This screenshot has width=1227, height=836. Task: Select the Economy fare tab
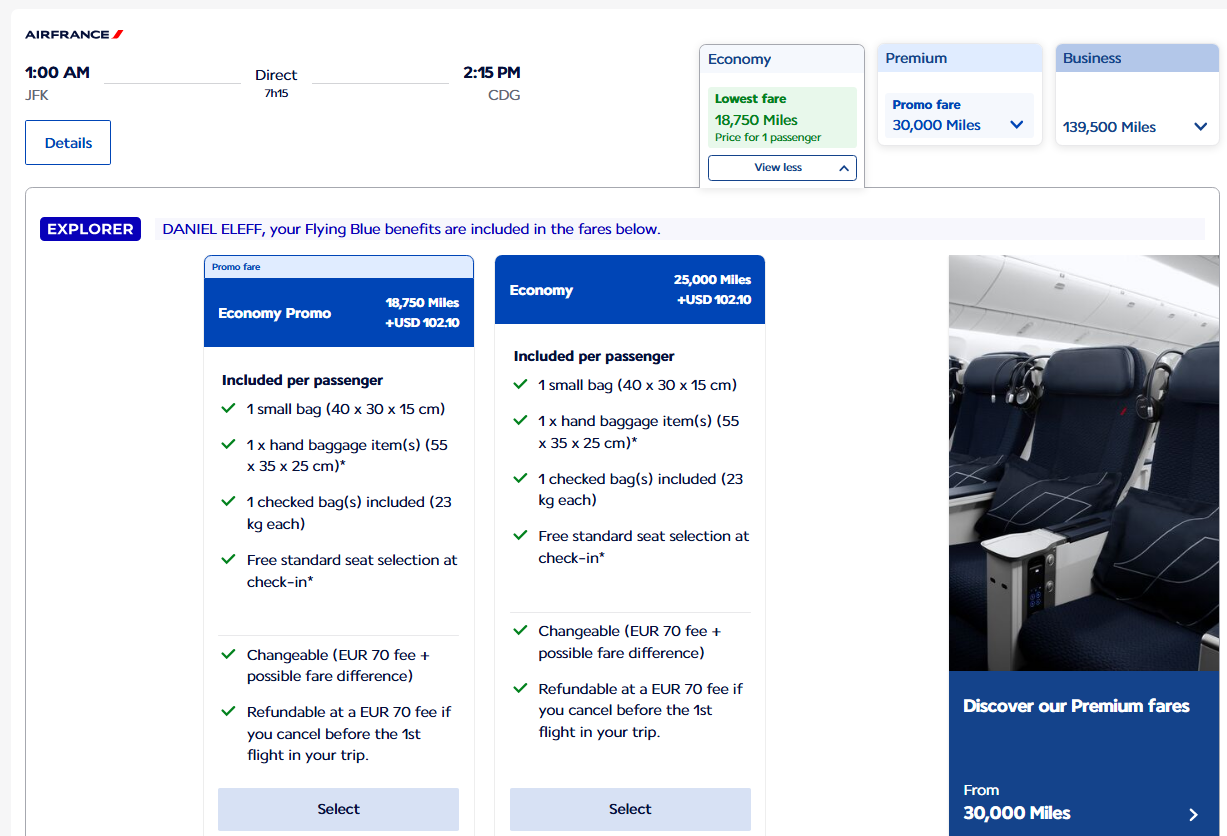[782, 59]
